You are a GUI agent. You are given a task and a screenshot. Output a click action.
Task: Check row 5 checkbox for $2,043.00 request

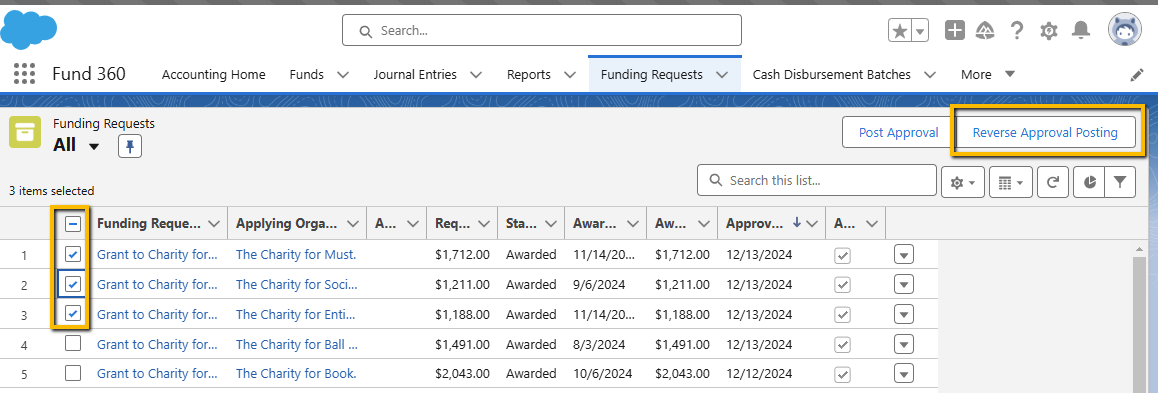pos(73,373)
